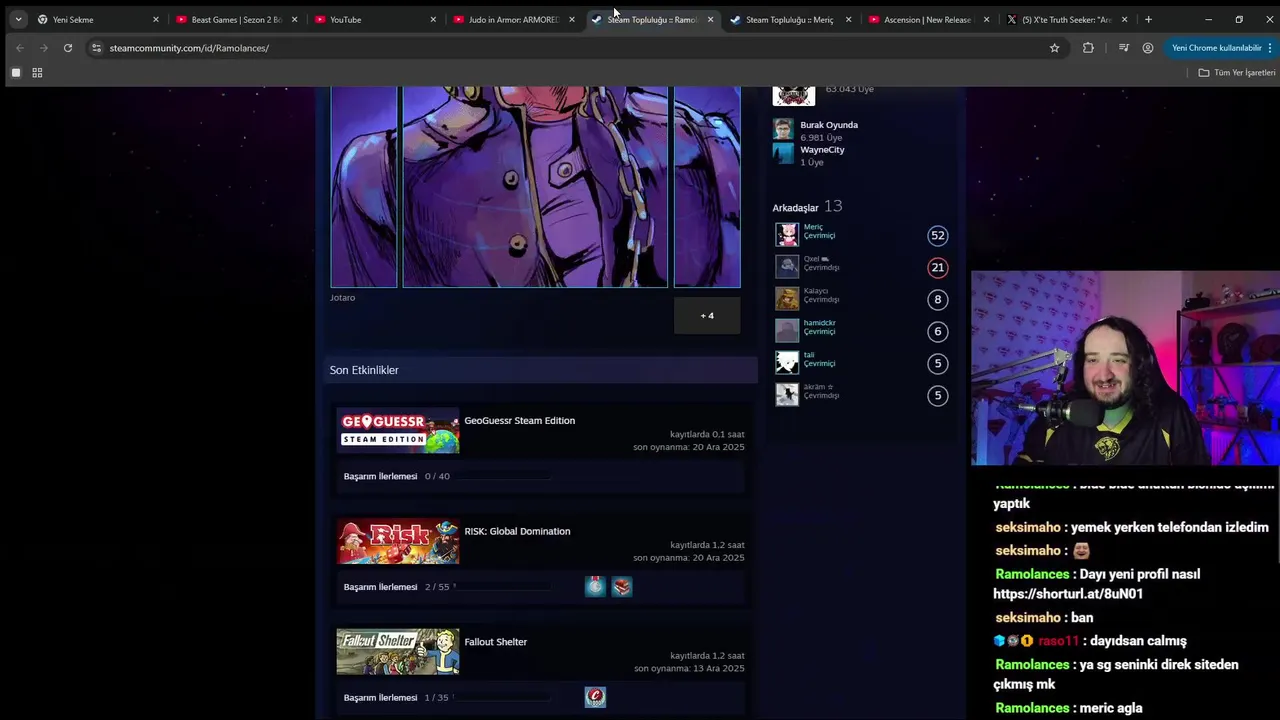The image size is (1280, 720).
Task: Open the Chrome extensions puzzle icon
Action: (1088, 48)
